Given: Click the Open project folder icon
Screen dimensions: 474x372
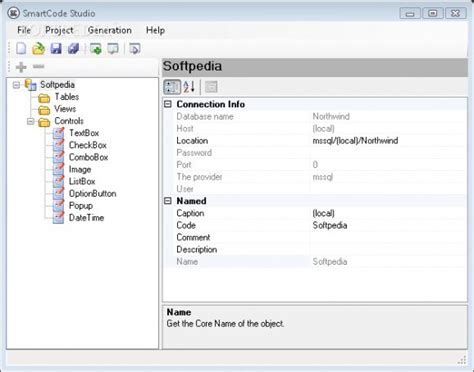Looking at the screenshot, I should [38, 49].
